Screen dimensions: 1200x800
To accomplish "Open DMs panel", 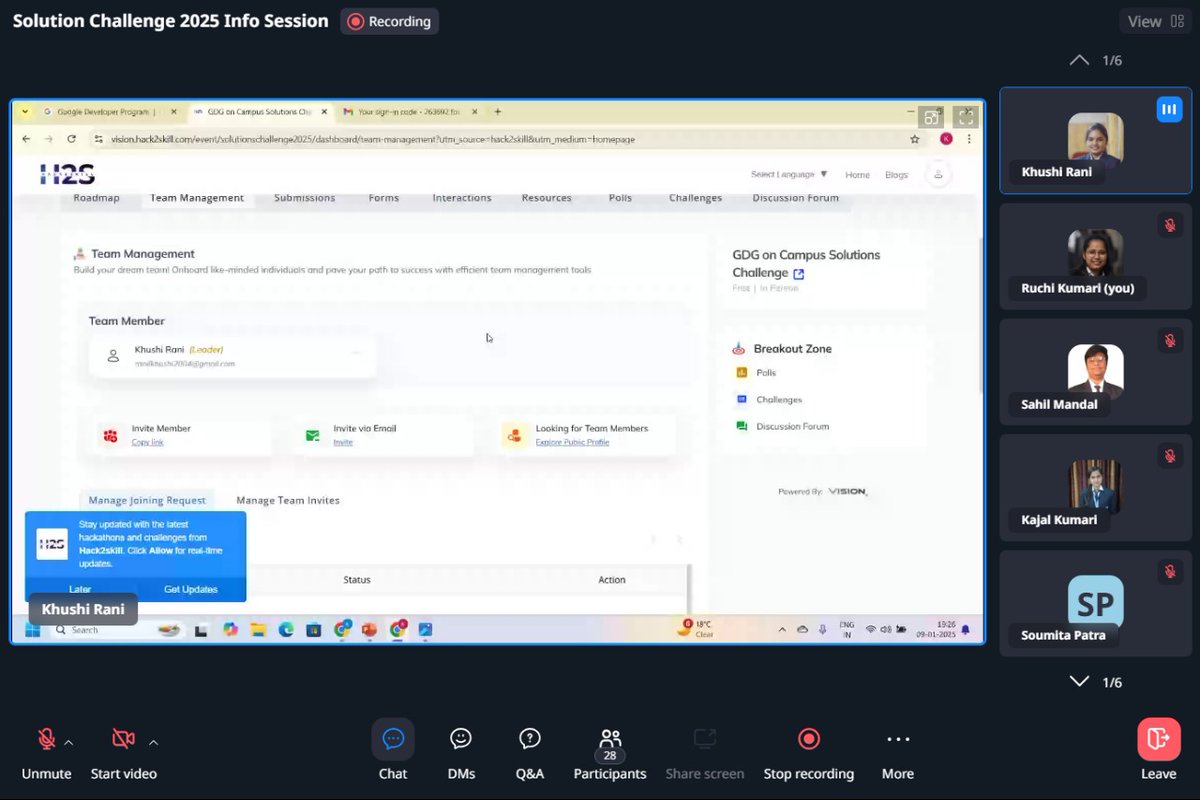I will click(x=461, y=751).
